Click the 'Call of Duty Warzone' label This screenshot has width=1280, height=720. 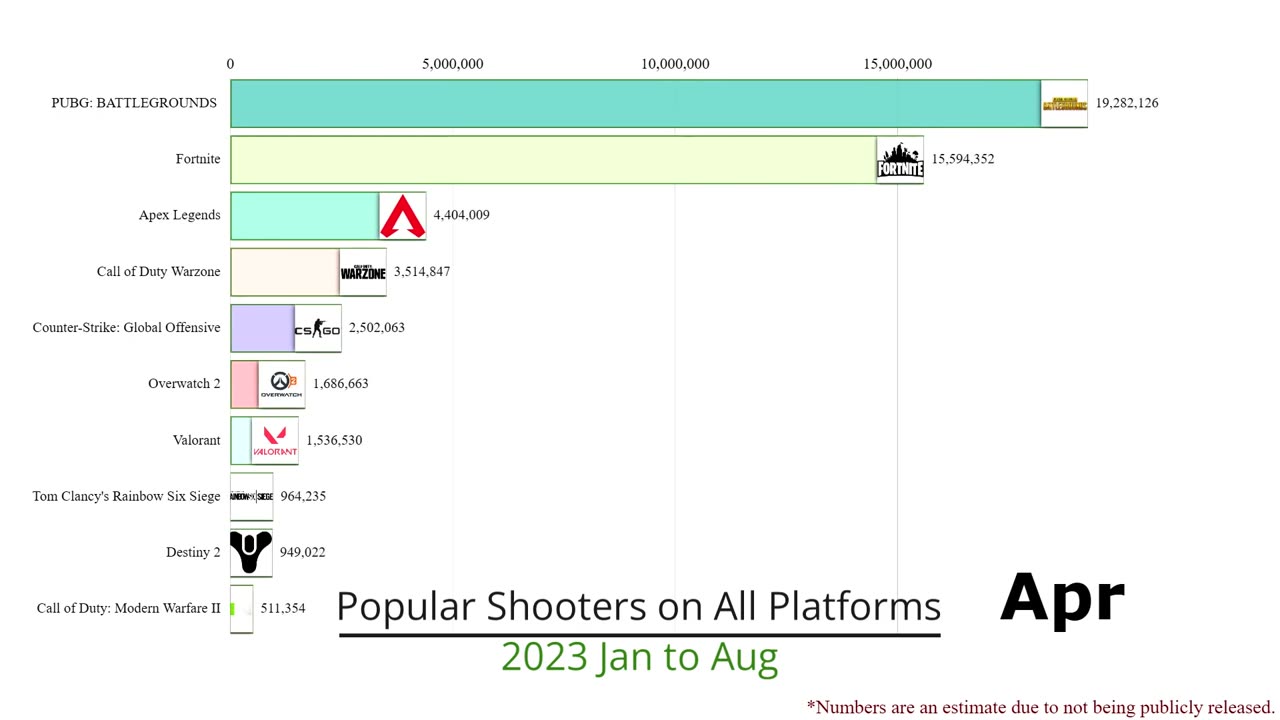[158, 271]
